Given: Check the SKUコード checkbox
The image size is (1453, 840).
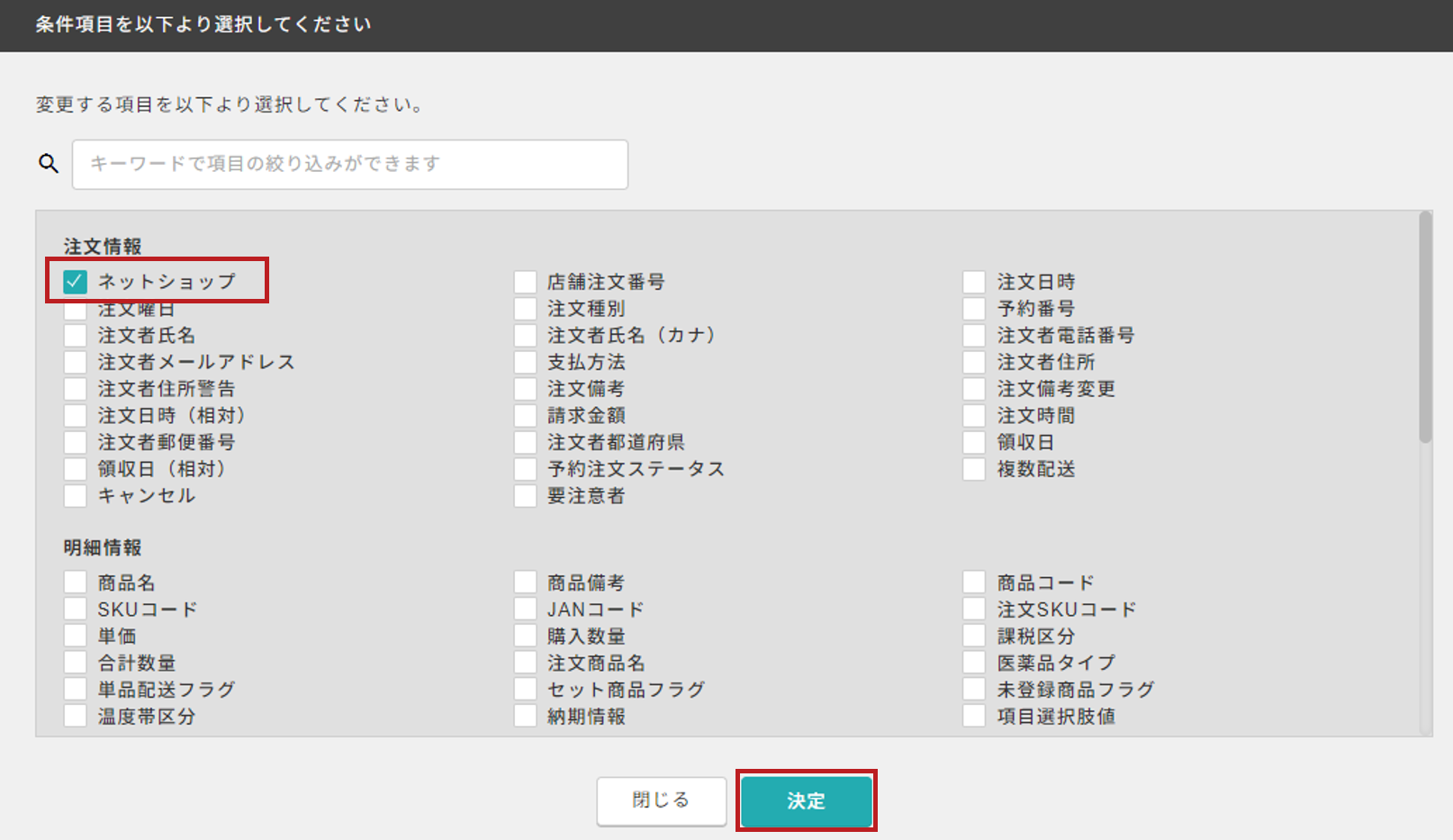Looking at the screenshot, I should pyautogui.click(x=76, y=610).
